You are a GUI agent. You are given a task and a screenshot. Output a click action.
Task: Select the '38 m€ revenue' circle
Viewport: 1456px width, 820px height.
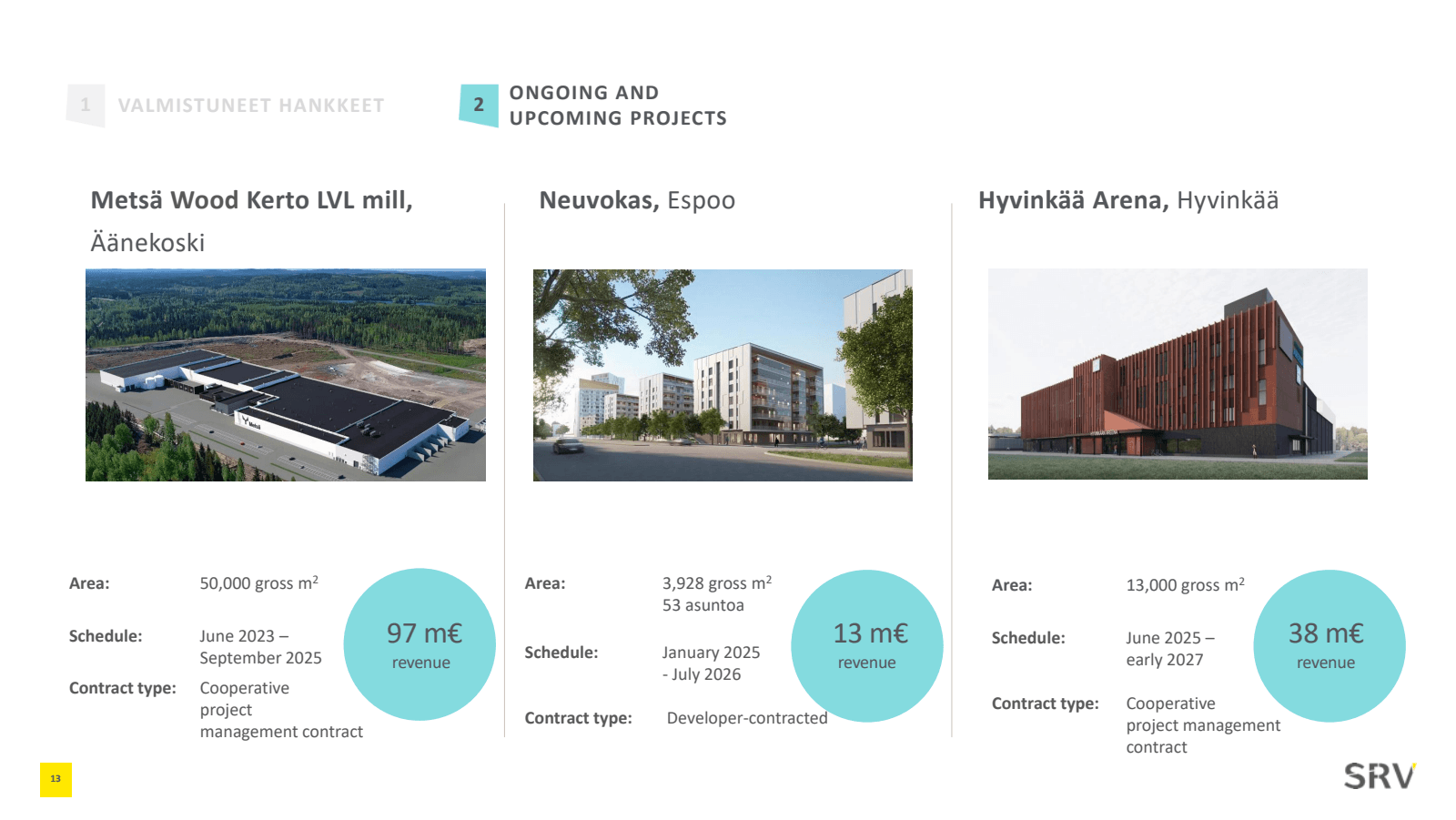[x=1330, y=646]
